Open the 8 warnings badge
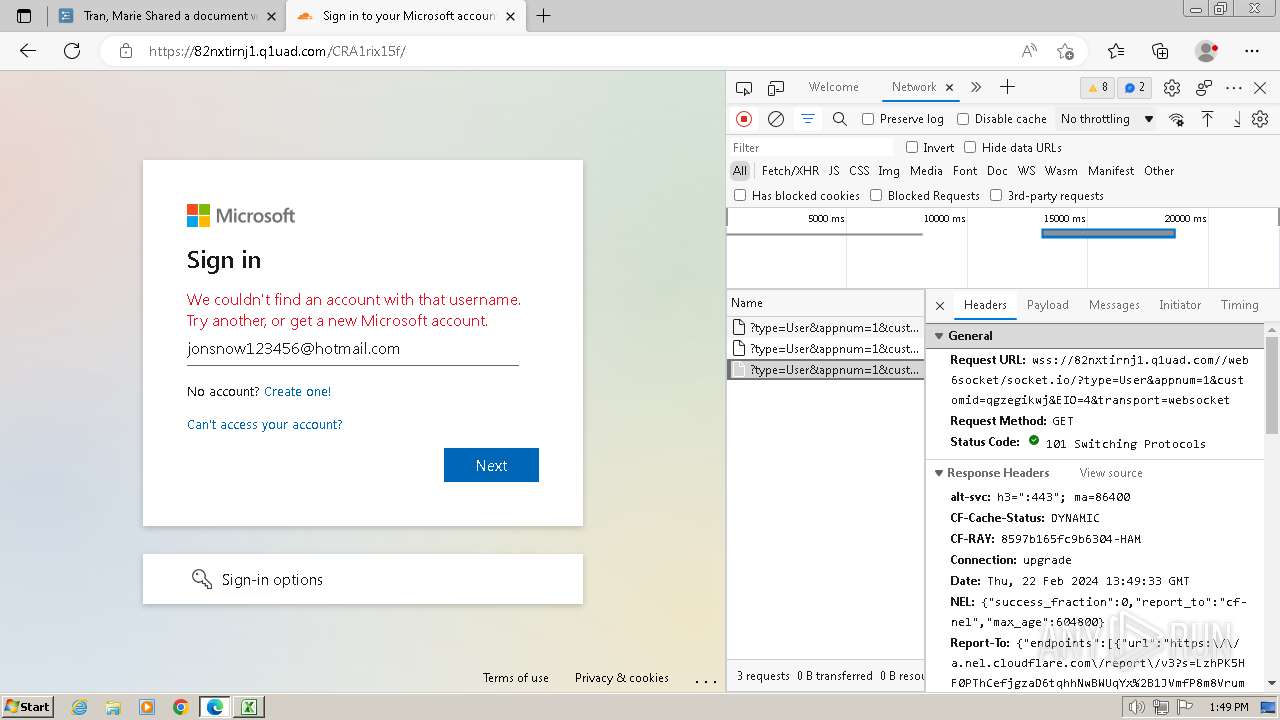The width and height of the screenshot is (1280, 720). (x=1098, y=87)
